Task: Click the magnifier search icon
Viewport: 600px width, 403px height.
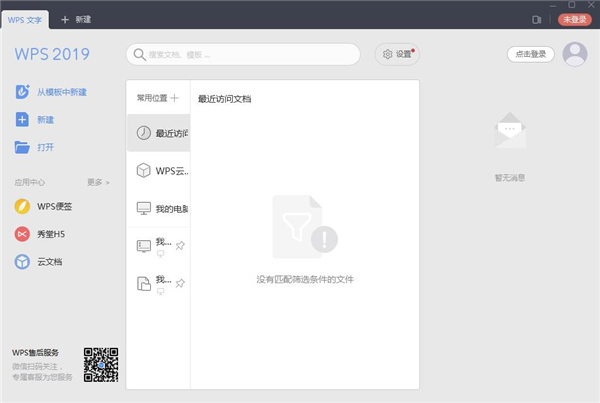Action: coord(139,55)
